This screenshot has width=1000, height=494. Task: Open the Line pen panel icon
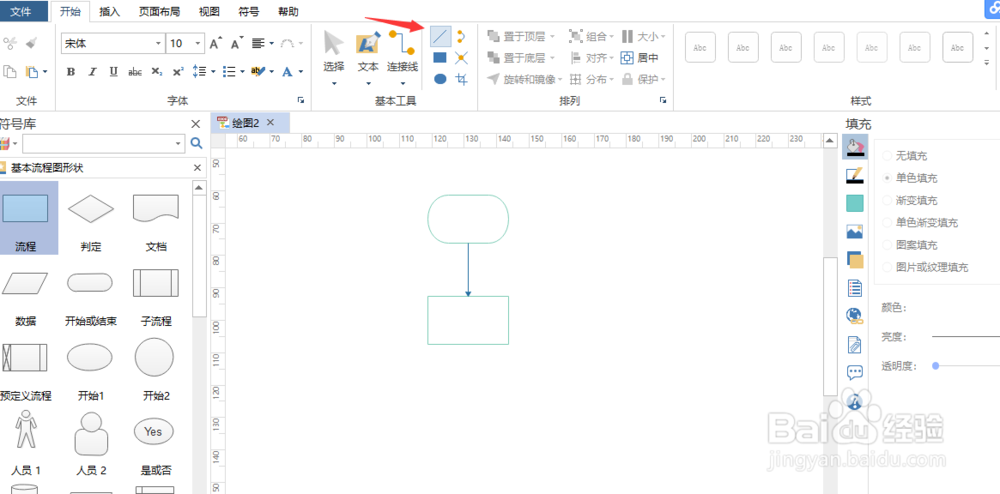[x=855, y=175]
